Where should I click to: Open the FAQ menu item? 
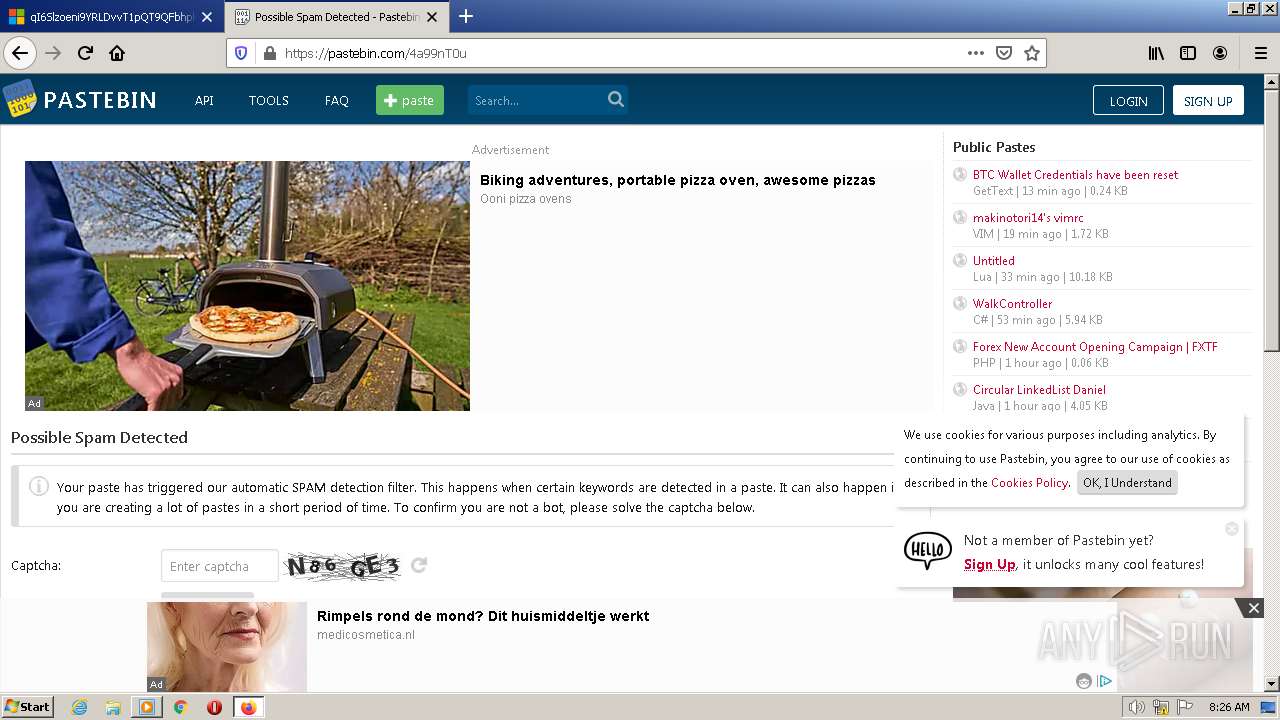[337, 101]
